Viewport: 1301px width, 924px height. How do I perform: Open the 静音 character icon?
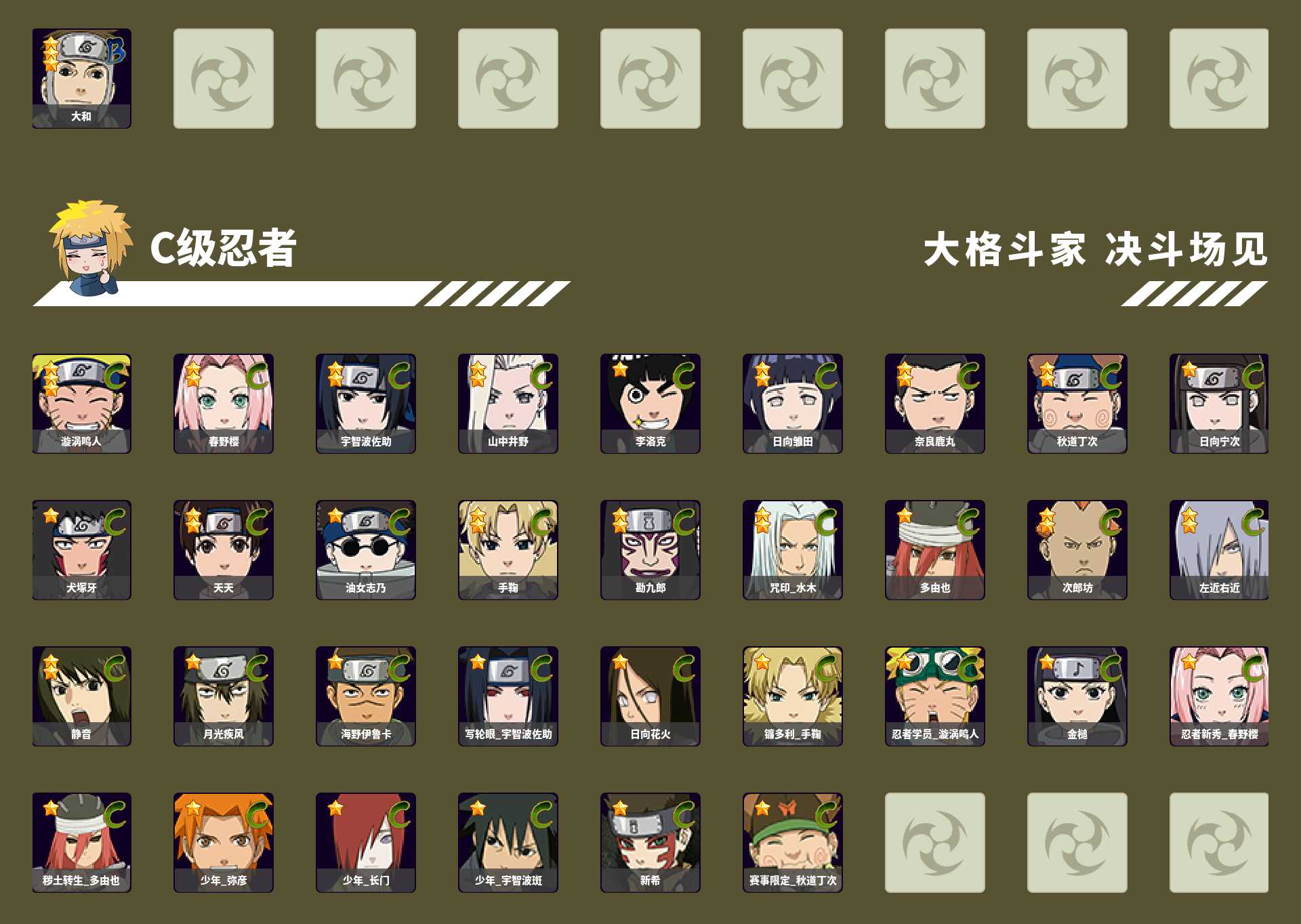[81, 696]
